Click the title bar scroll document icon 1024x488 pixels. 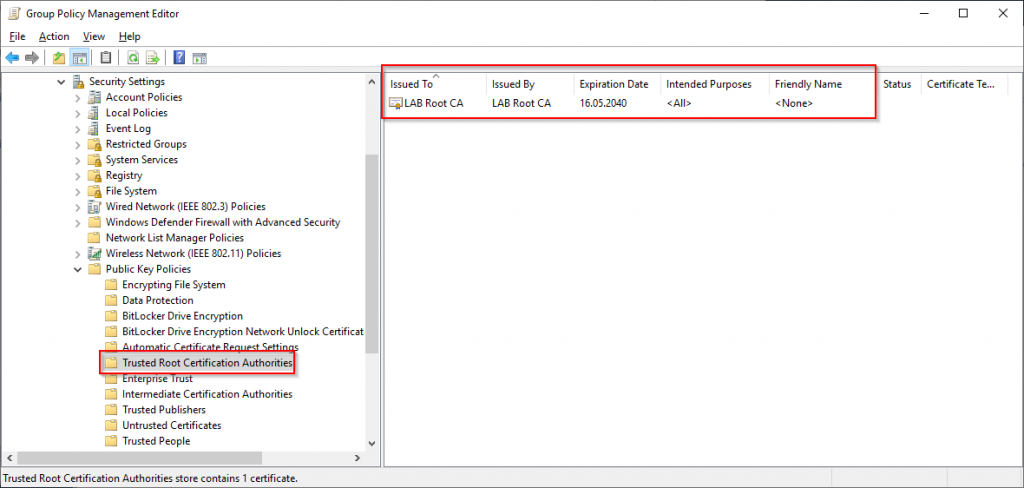pos(13,14)
